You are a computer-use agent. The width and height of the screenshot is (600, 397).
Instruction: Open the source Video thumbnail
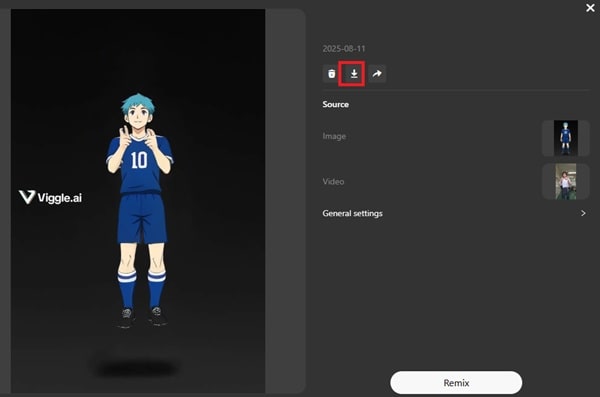(x=566, y=181)
